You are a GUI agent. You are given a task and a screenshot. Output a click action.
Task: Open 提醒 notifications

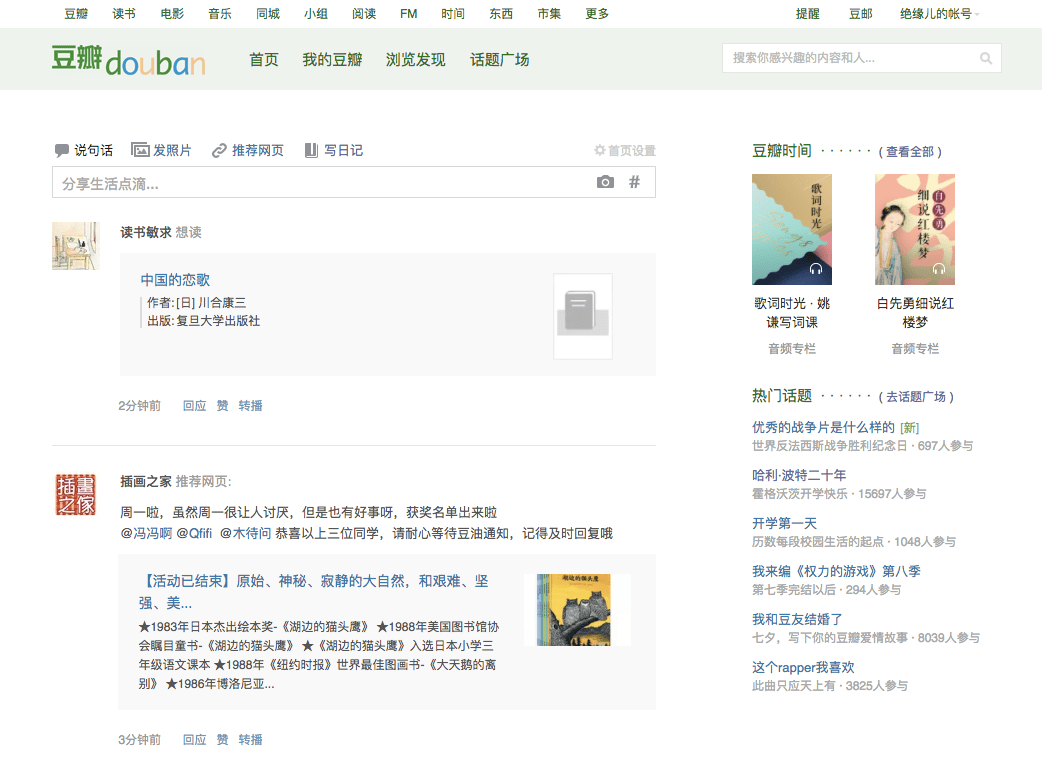(x=807, y=14)
